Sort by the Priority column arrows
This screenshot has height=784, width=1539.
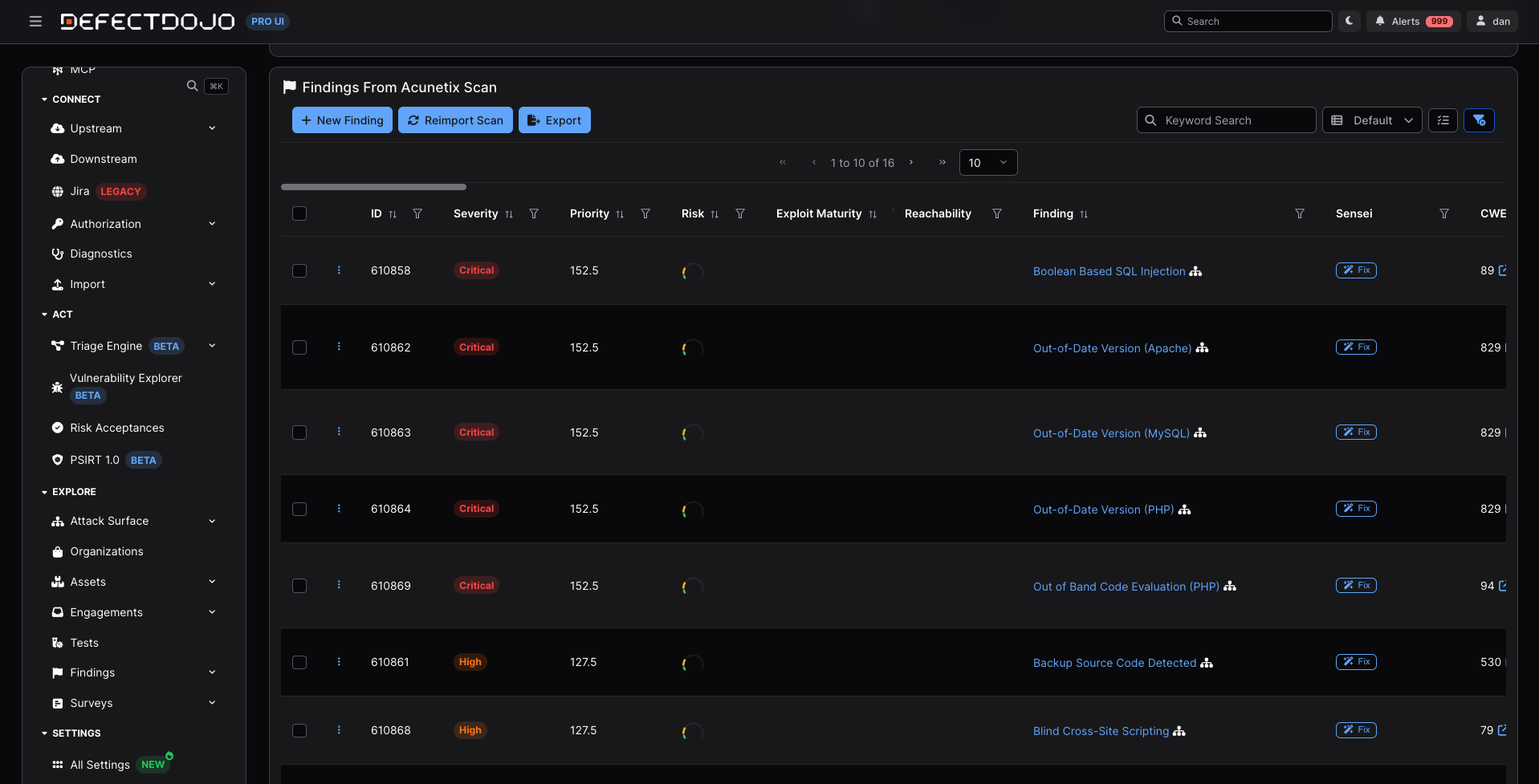tap(620, 214)
